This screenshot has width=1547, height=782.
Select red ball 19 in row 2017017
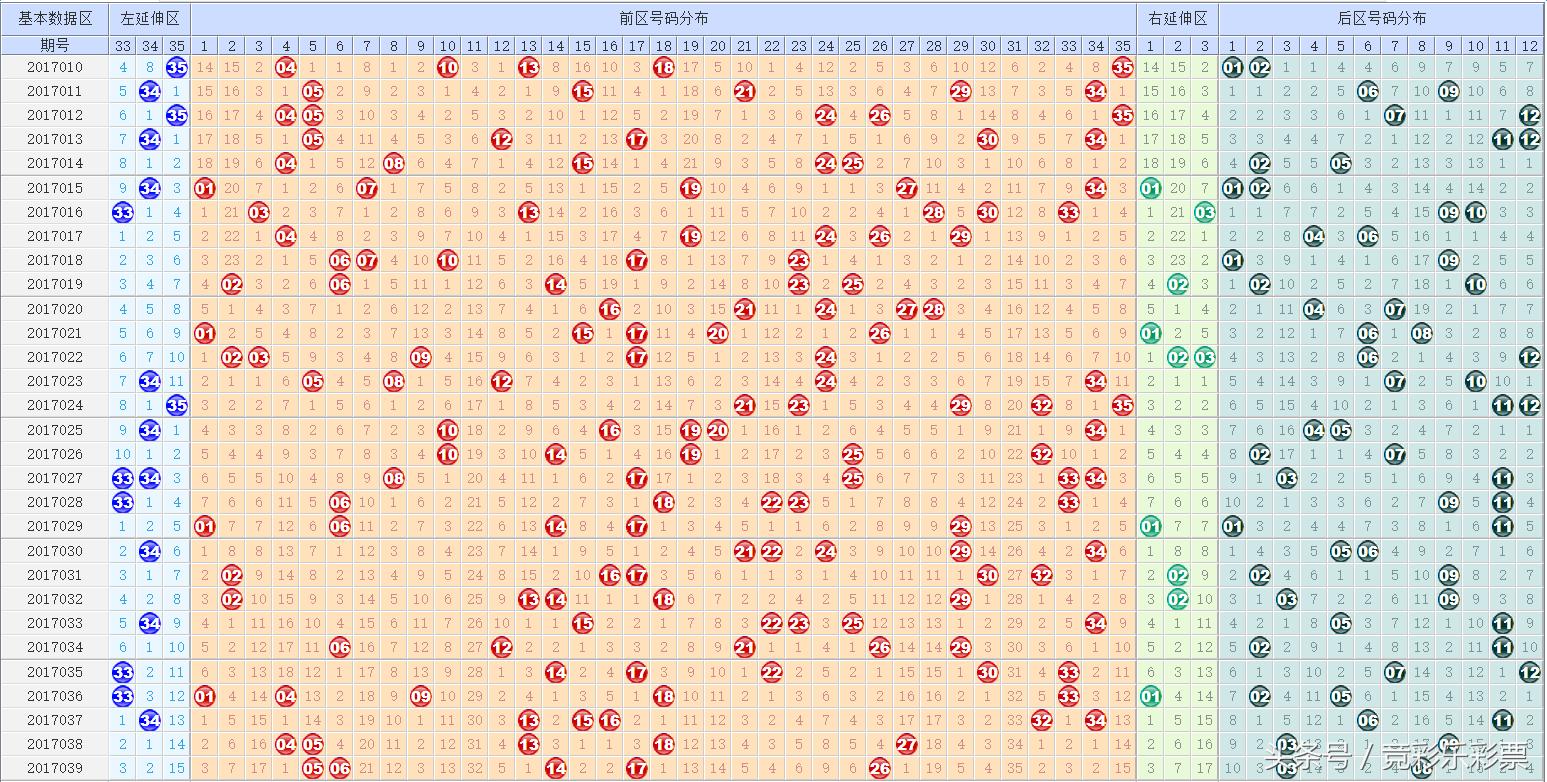691,236
